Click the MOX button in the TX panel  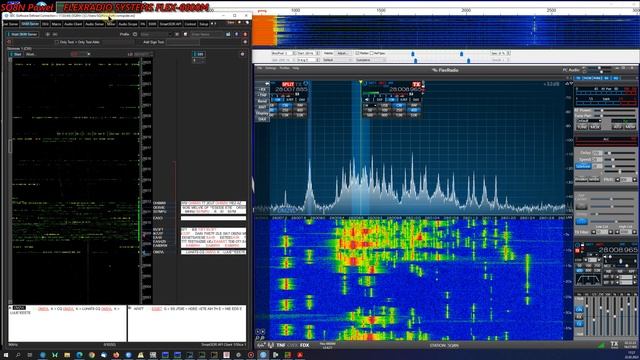(x=595, y=127)
